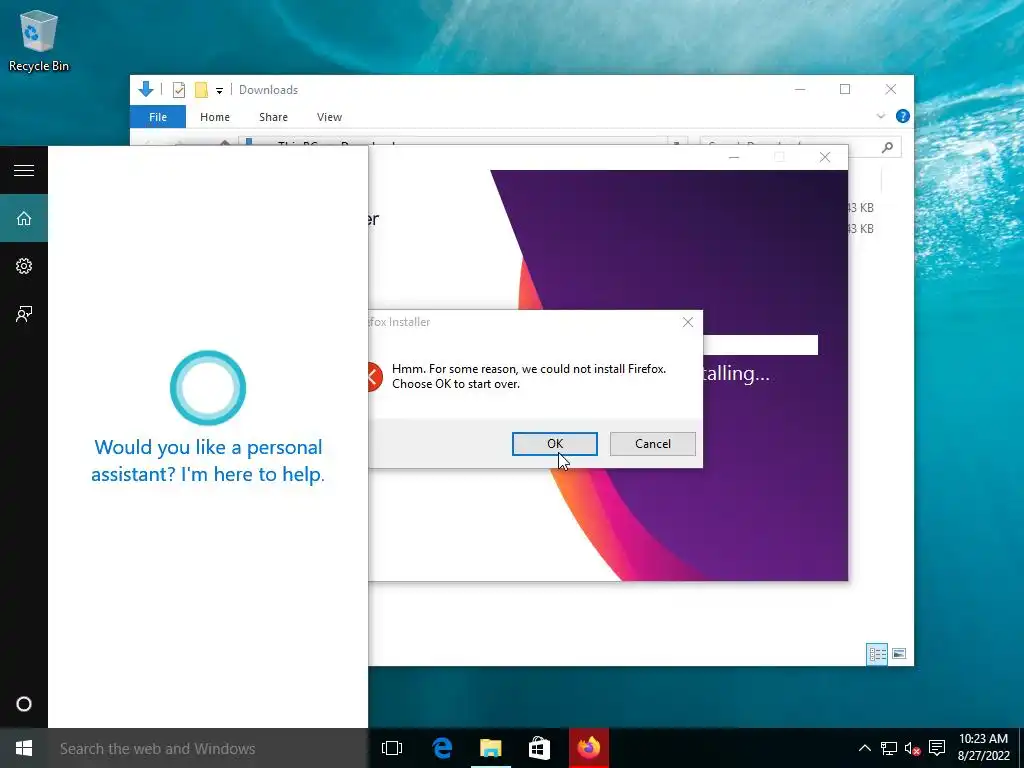Open Task View from the taskbar
This screenshot has width=1024, height=768.
[x=392, y=748]
